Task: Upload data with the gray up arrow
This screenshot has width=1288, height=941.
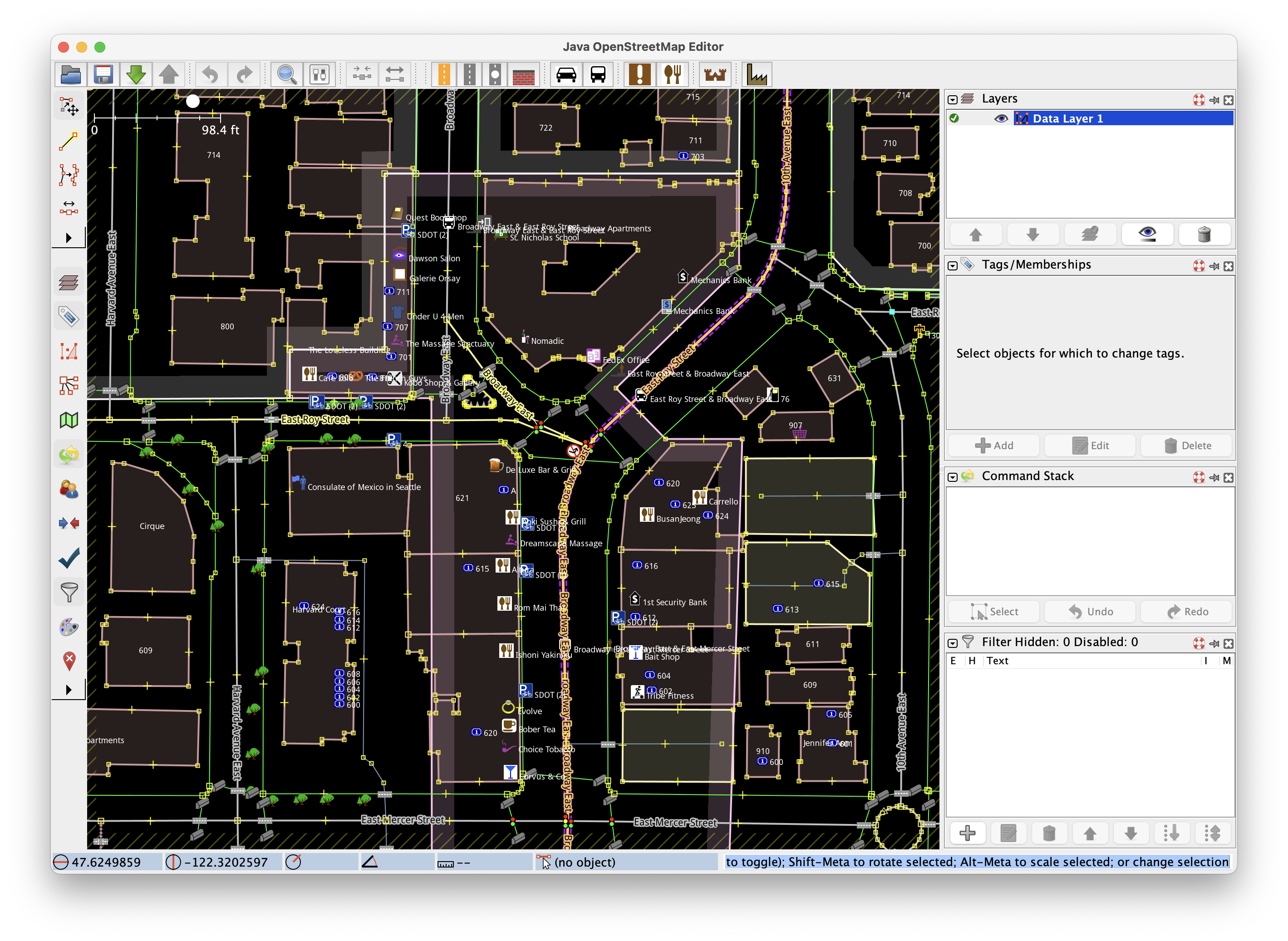Action: click(169, 74)
